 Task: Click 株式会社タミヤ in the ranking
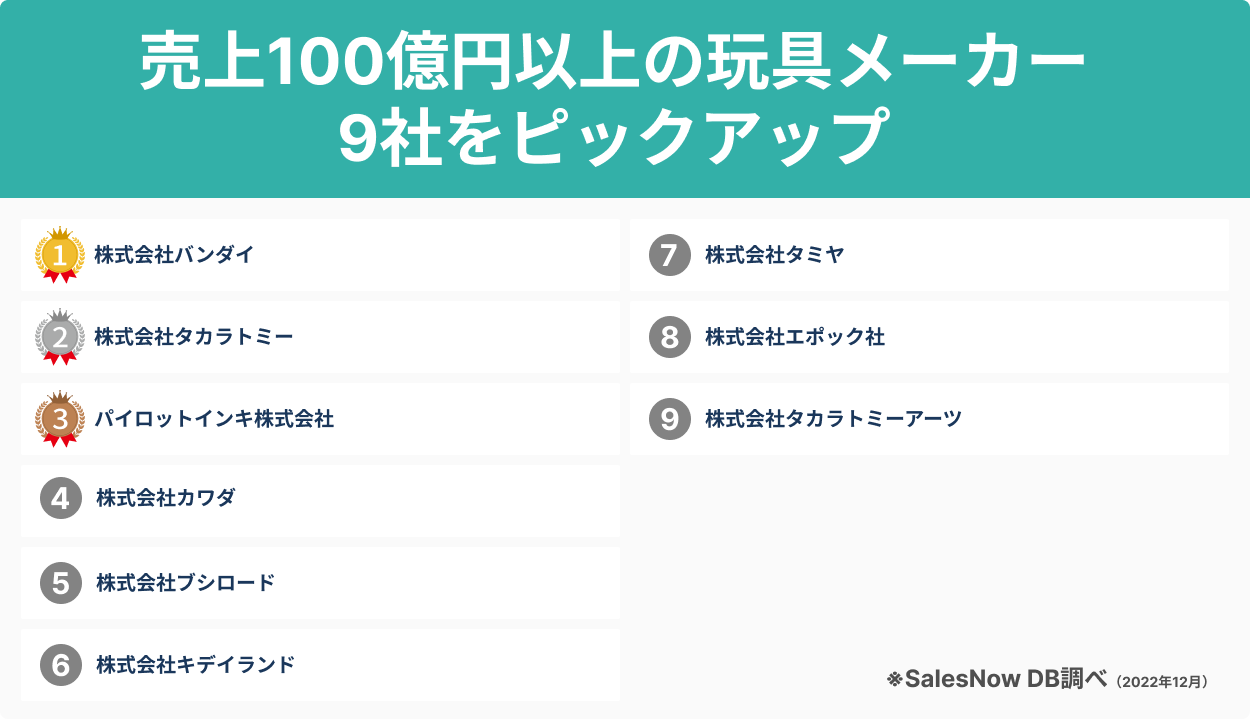click(x=775, y=255)
